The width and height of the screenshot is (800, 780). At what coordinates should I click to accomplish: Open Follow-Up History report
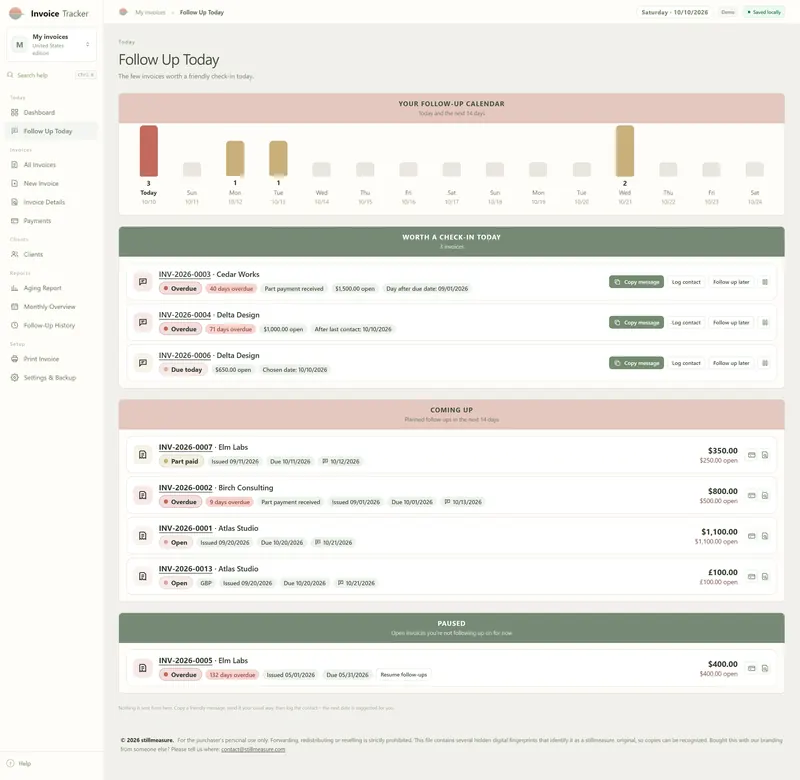point(51,325)
